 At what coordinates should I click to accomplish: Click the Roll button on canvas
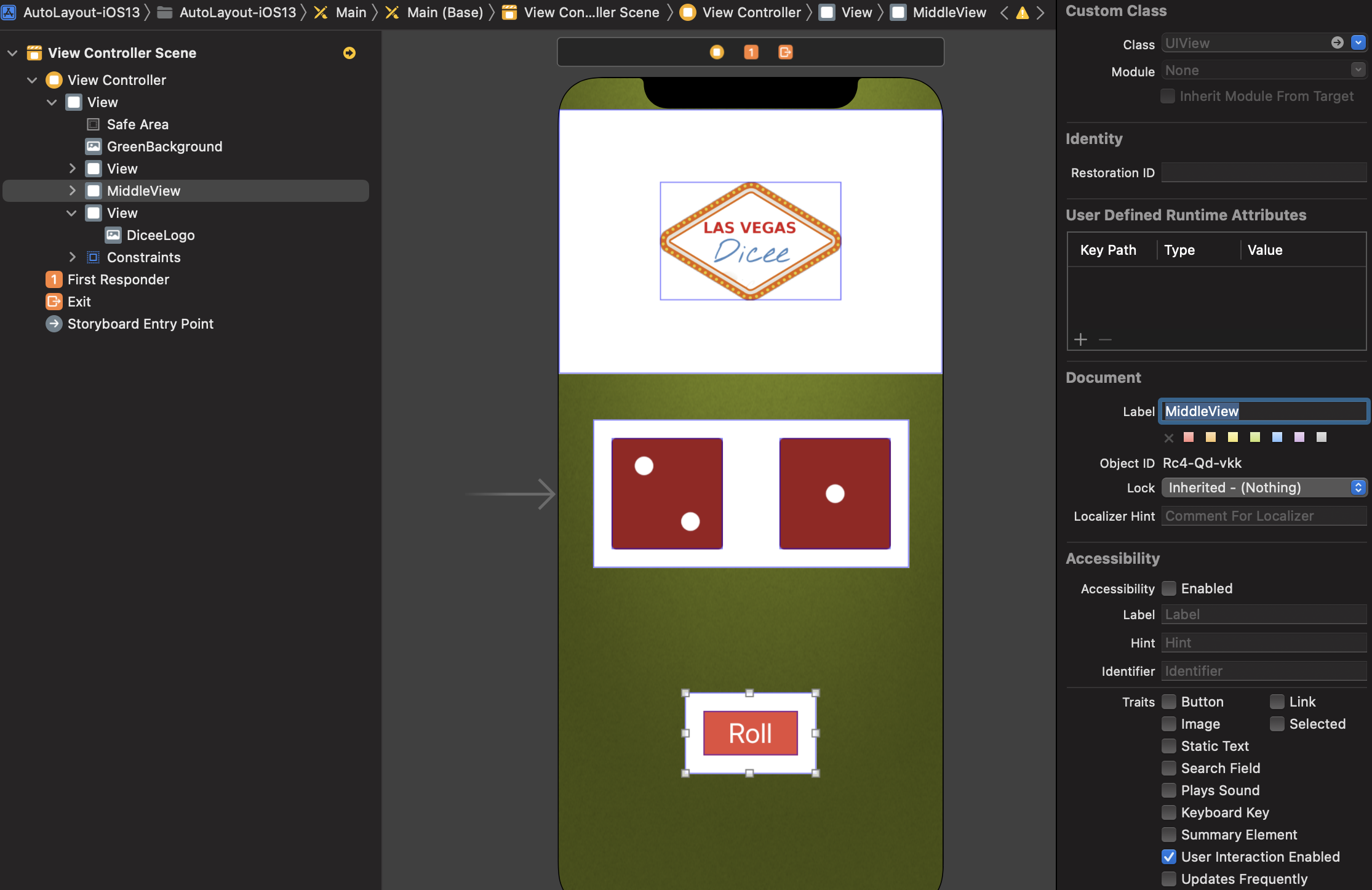(750, 733)
